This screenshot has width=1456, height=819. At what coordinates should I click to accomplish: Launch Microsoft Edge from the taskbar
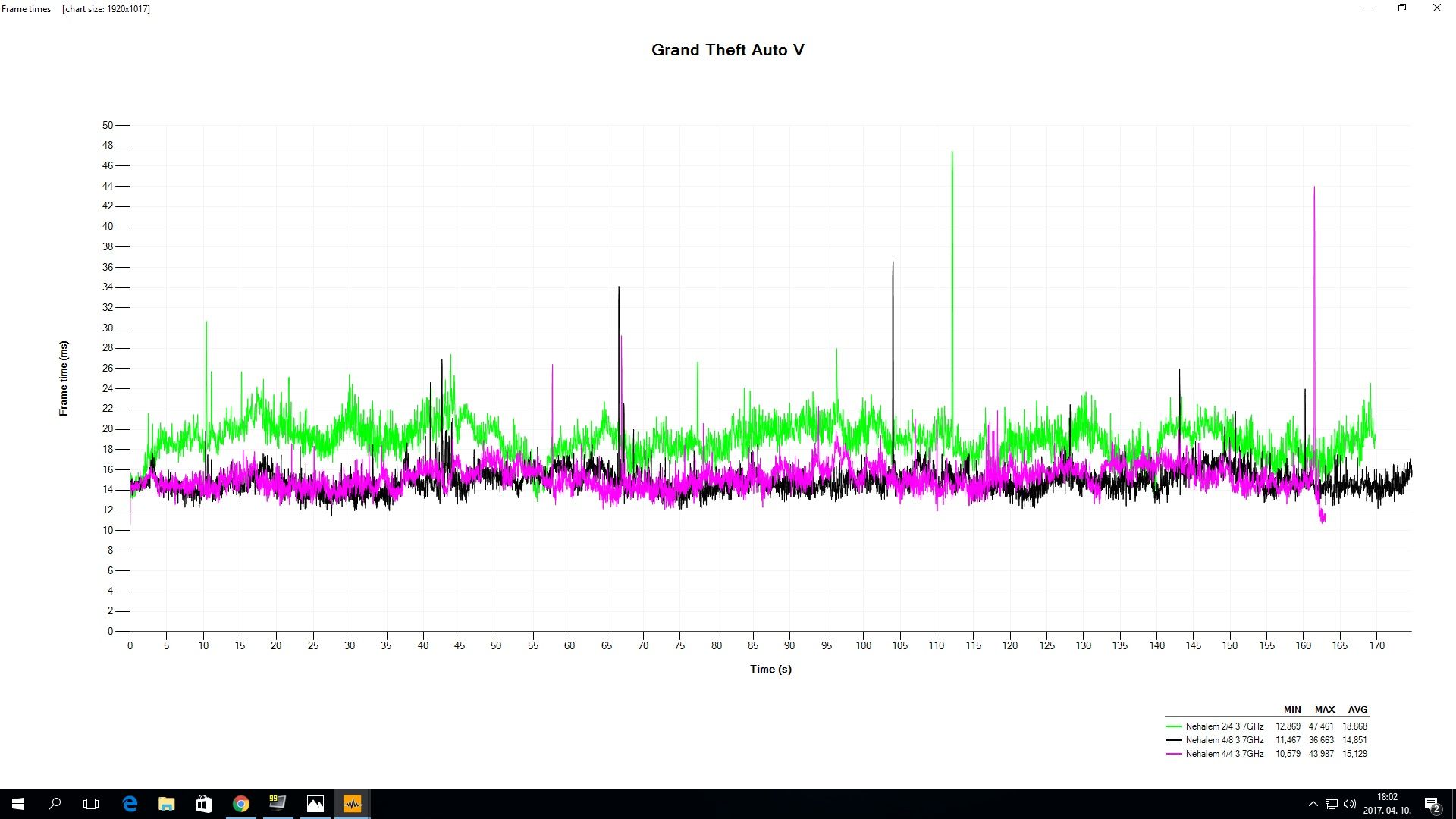(130, 804)
